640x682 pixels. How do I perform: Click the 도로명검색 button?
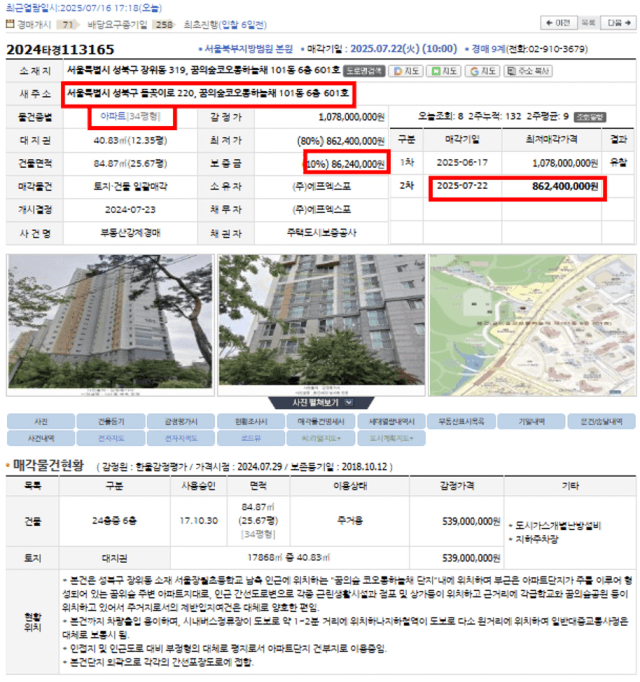[x=364, y=71]
